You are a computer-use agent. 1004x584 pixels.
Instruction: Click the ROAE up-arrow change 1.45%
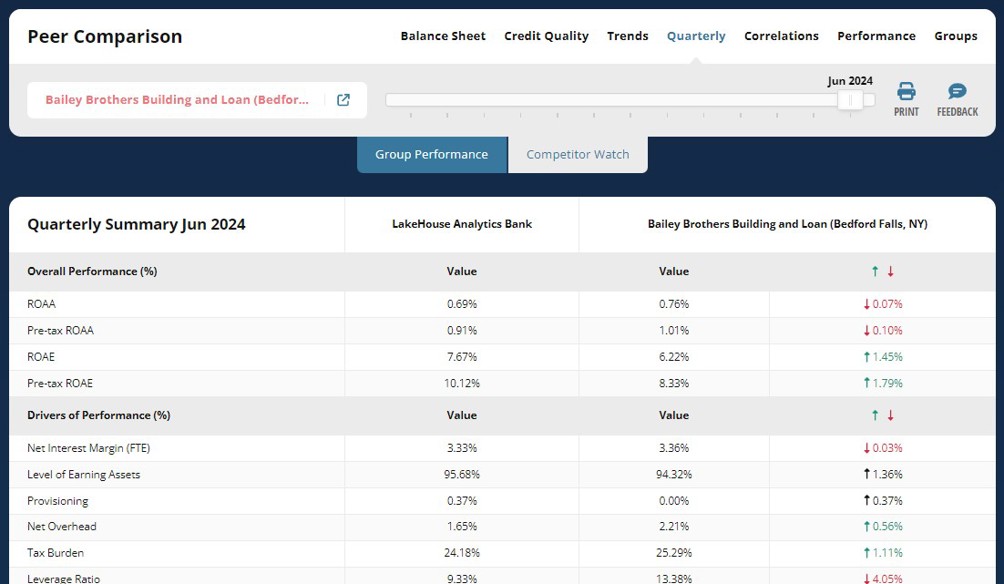click(x=882, y=357)
